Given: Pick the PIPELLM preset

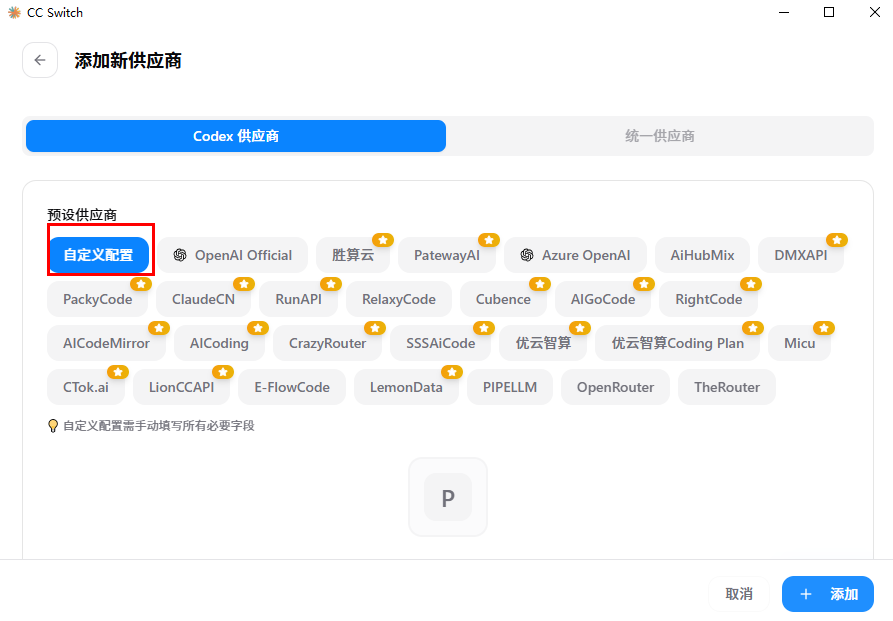Looking at the screenshot, I should [x=510, y=387].
